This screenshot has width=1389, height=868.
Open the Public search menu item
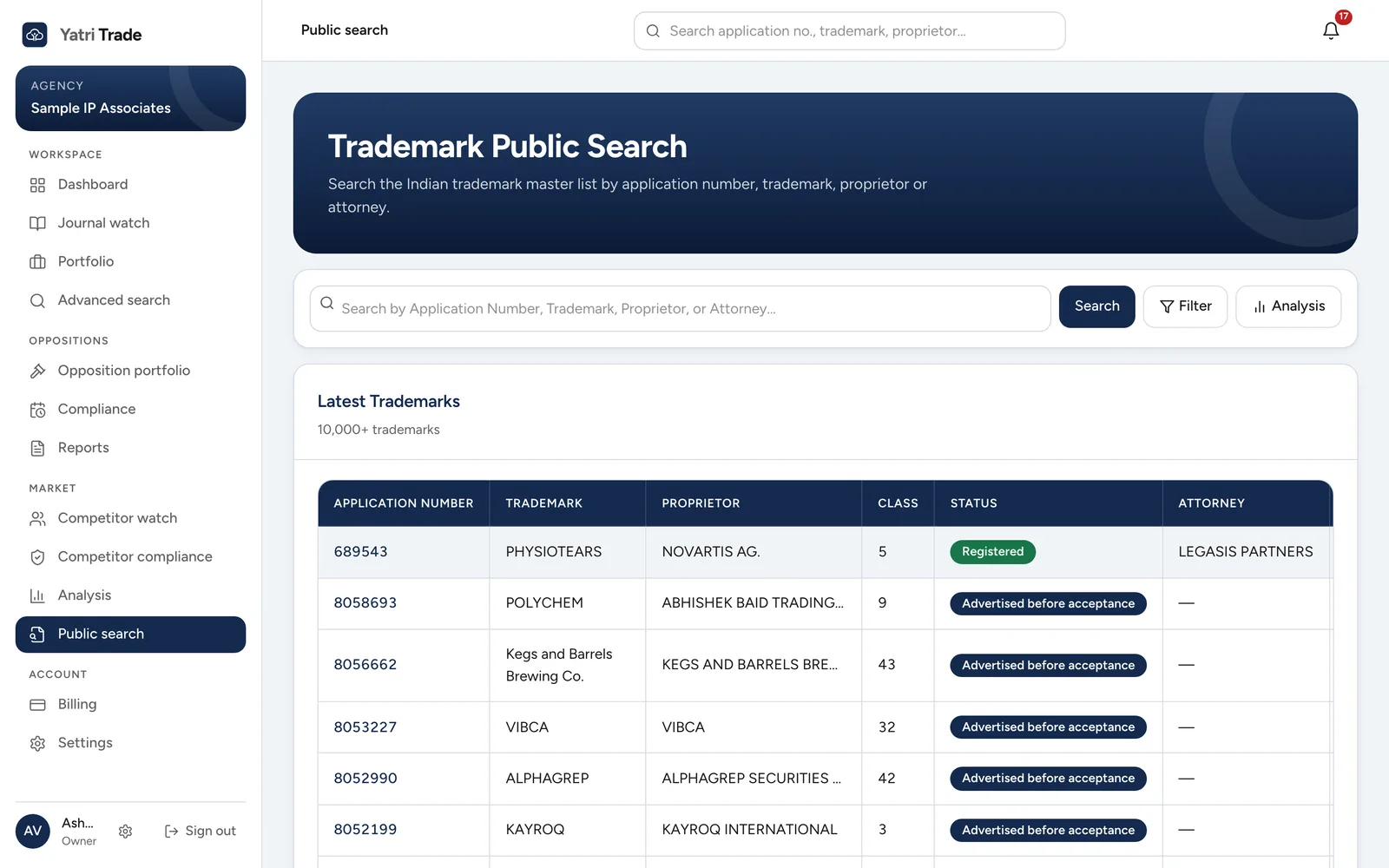[130, 635]
